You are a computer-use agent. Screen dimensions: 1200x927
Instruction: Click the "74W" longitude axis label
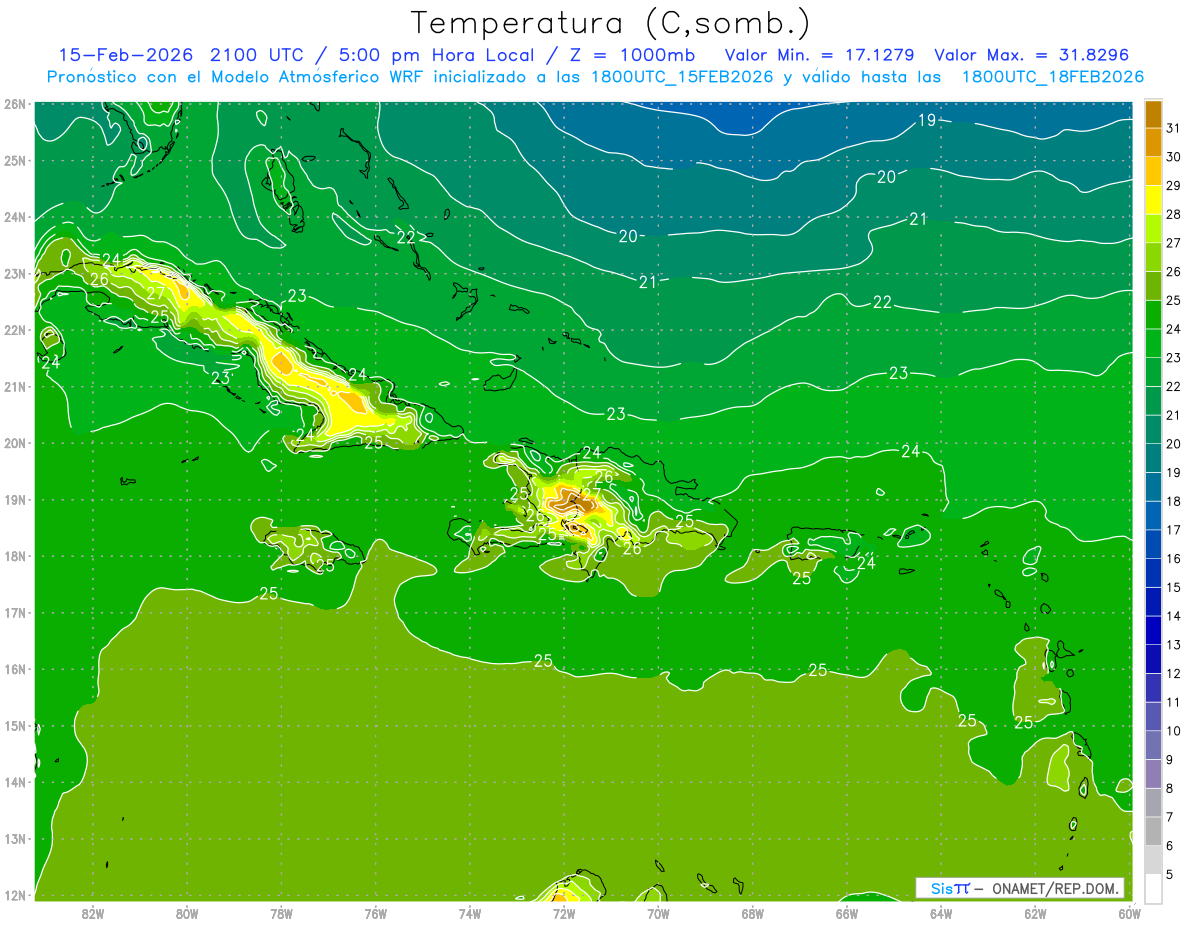(469, 913)
